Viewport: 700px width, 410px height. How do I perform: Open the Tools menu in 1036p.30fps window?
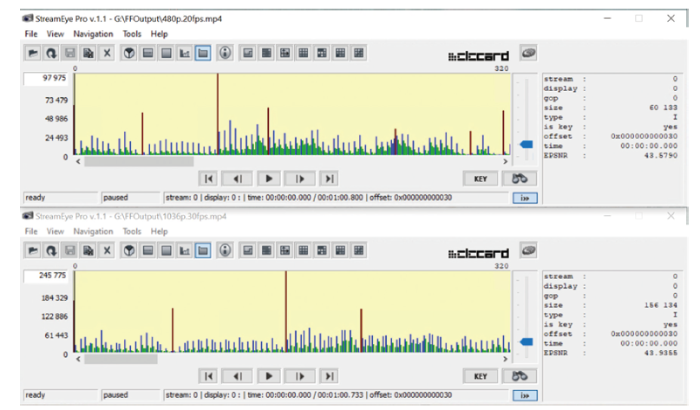click(132, 231)
